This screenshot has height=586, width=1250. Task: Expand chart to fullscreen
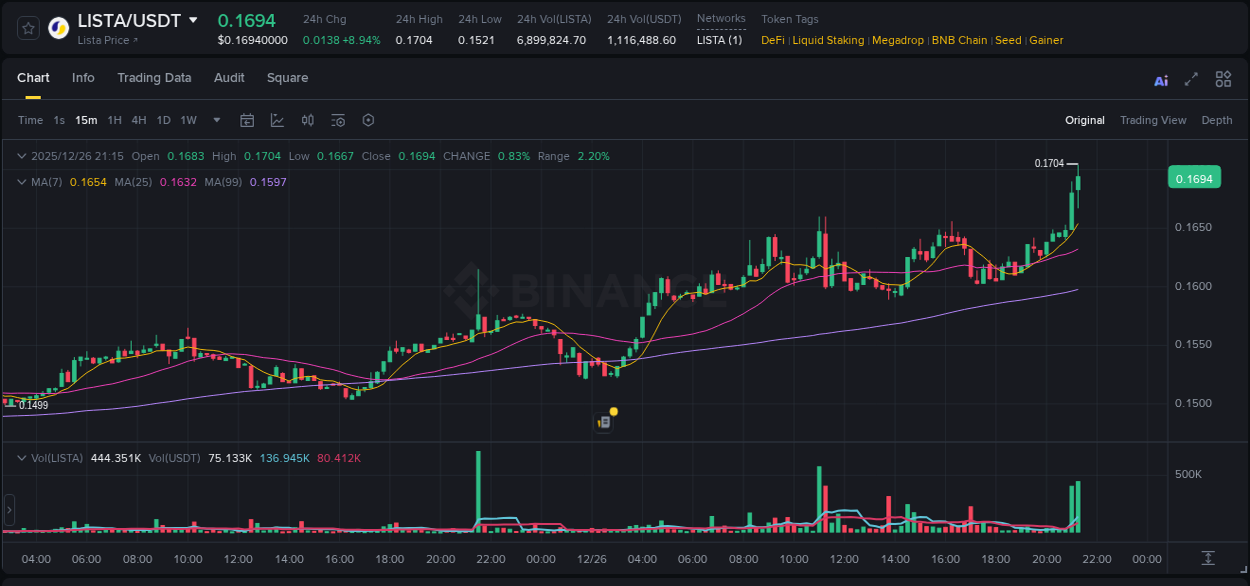(1191, 79)
